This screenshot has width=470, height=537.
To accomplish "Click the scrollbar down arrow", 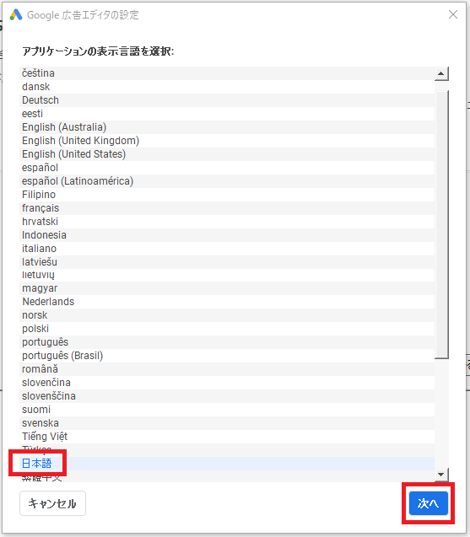I will pos(441,474).
